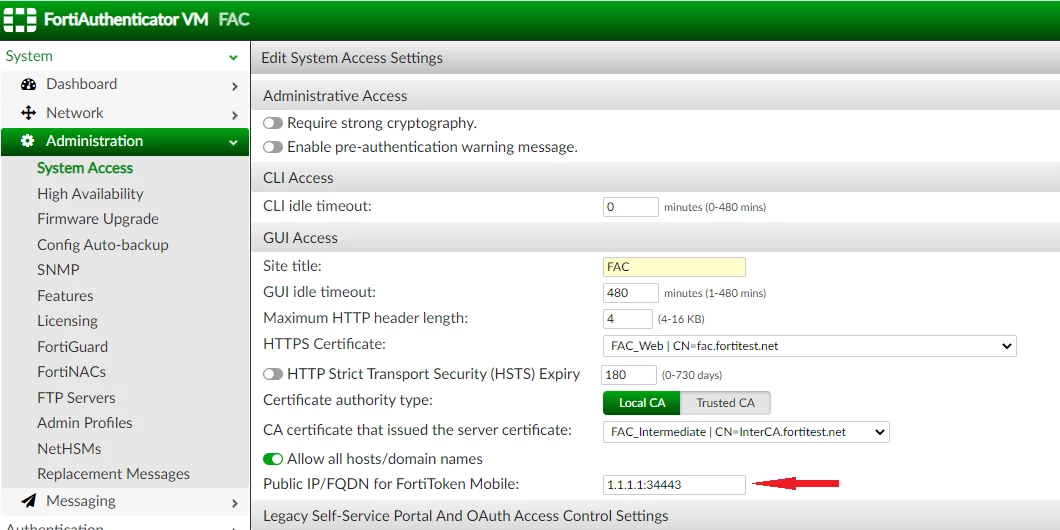Toggle HTTP Strict Transport Security expiry
1060x530 pixels.
(x=273, y=374)
